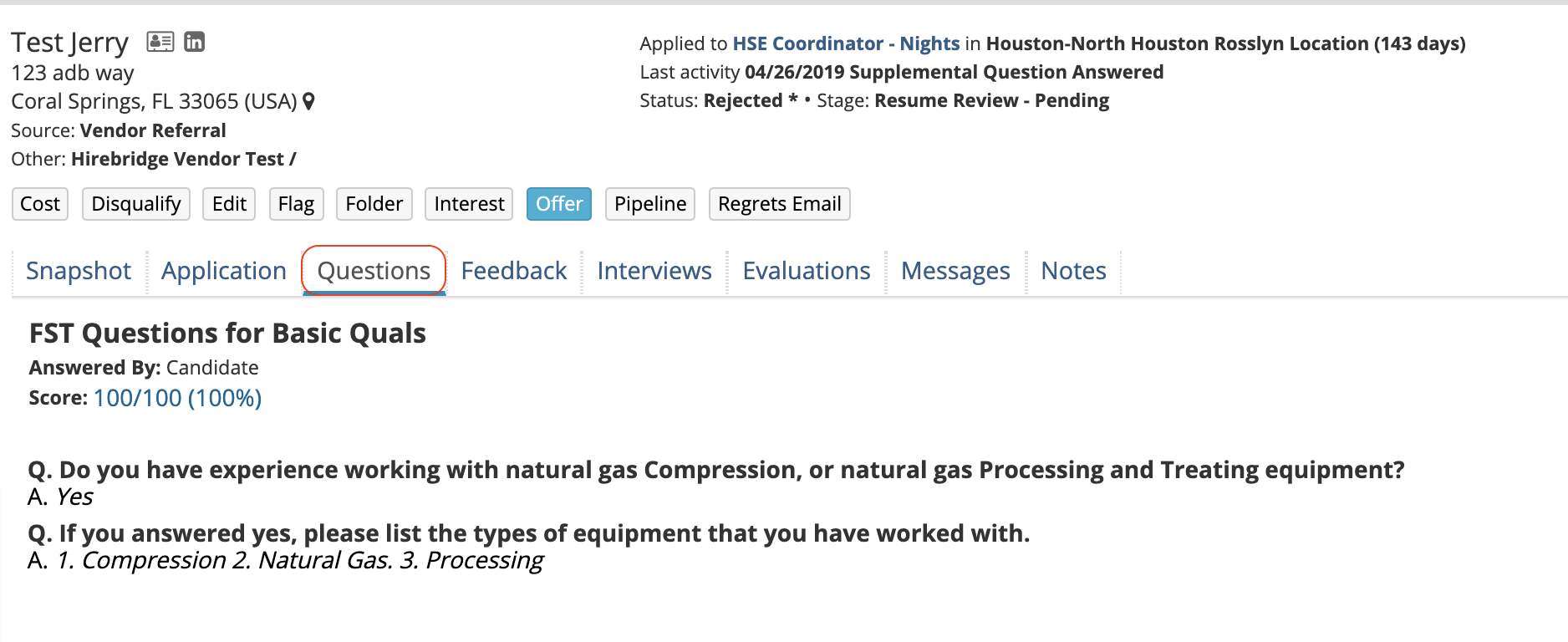This screenshot has height=642, width=1568.
Task: Switch to the Snapshot tab
Action: tap(79, 271)
